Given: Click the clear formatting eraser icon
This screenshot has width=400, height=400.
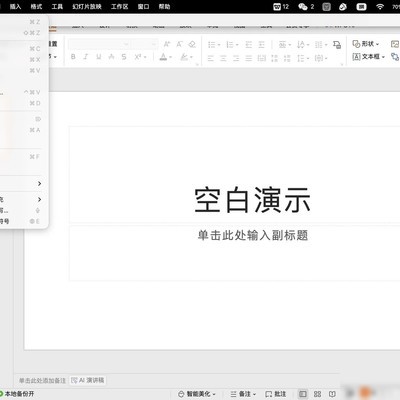Looking at the screenshot, I should [x=192, y=44].
